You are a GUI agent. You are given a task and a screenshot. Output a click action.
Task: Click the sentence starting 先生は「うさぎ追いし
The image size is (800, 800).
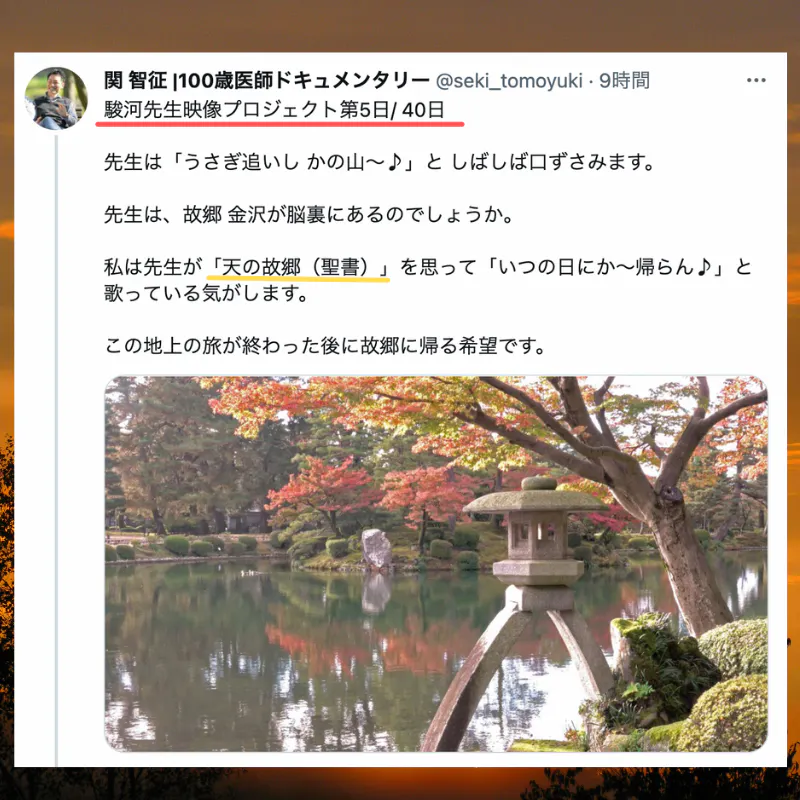click(x=379, y=162)
